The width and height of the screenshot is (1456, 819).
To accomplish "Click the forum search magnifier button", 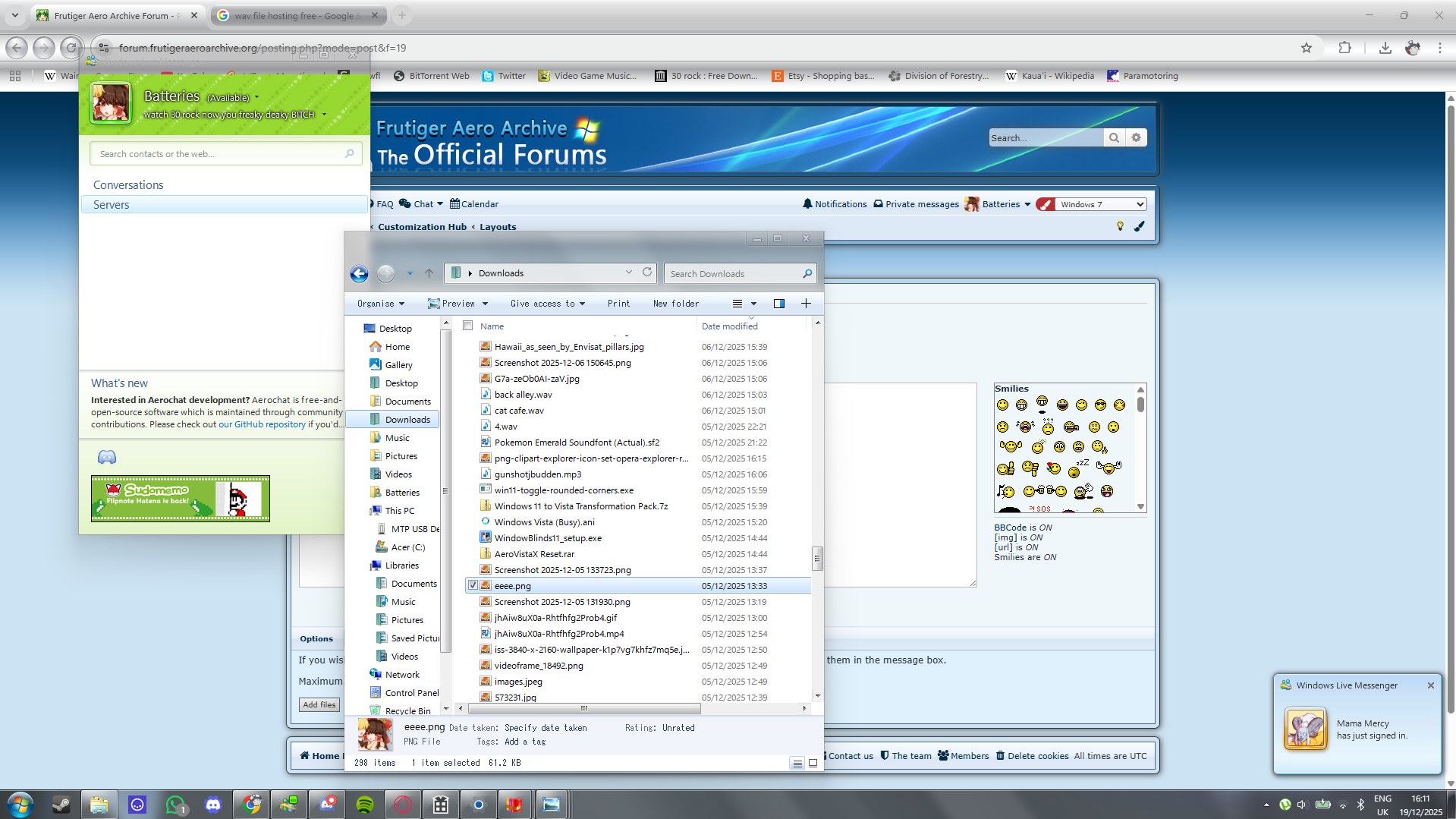I will [1114, 137].
